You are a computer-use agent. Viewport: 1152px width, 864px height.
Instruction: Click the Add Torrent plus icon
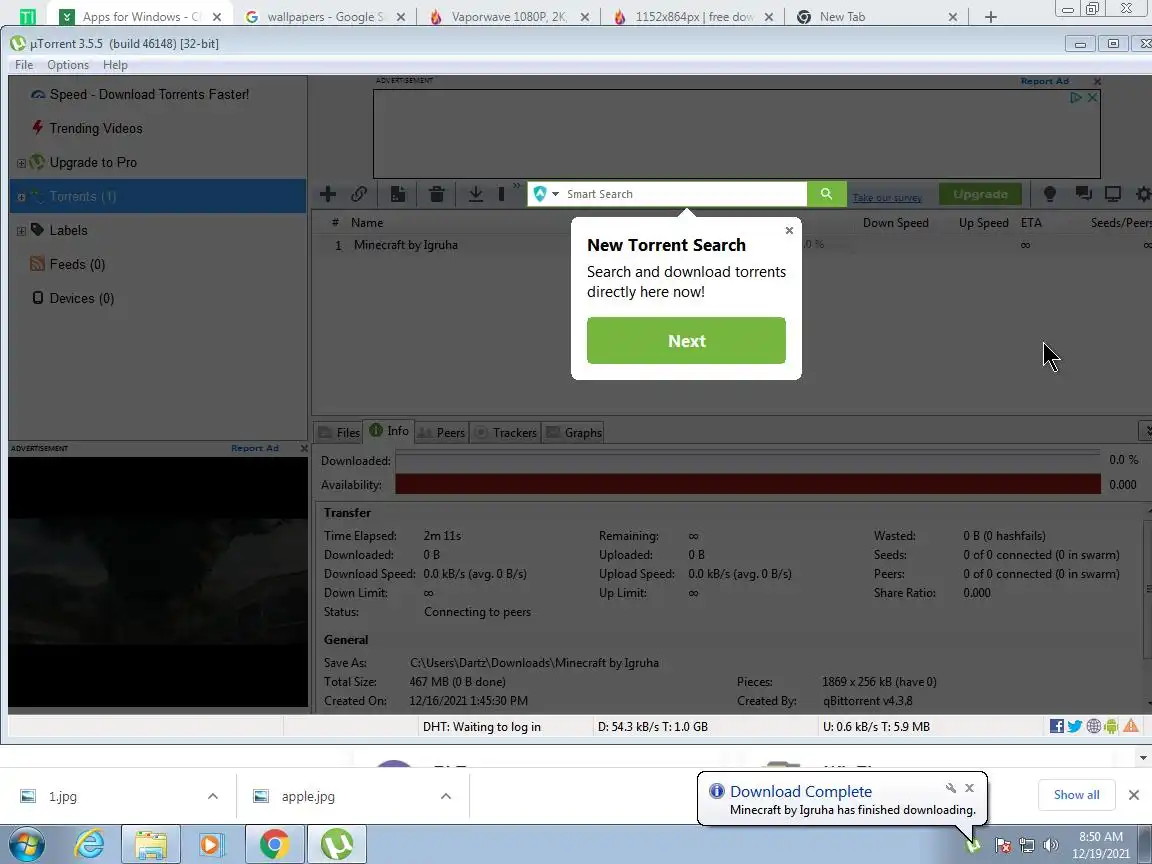tap(328, 194)
